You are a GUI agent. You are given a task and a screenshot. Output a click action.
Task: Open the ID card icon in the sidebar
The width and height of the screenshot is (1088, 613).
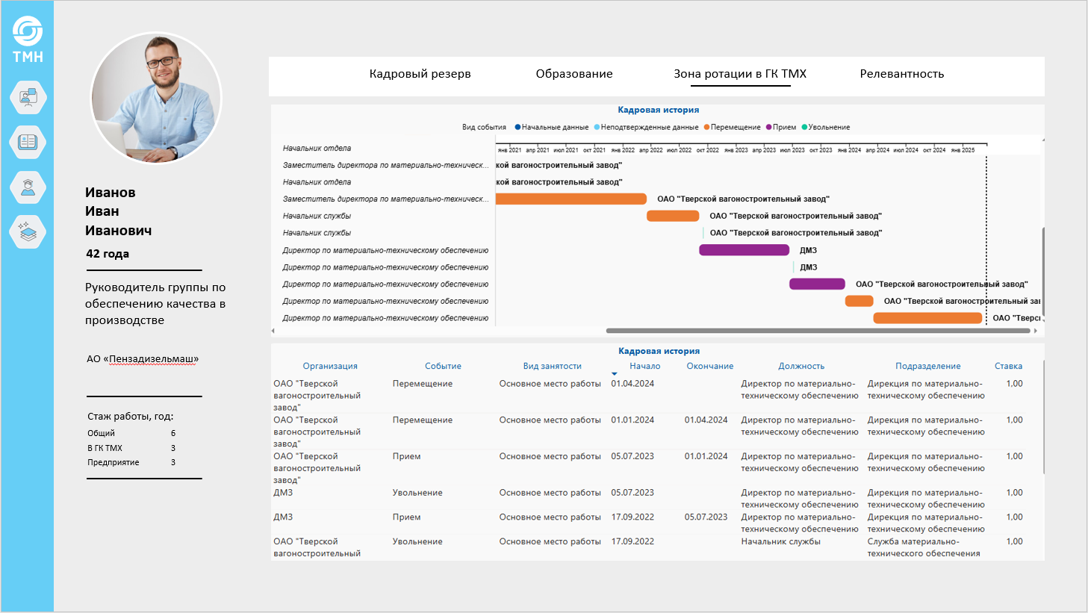click(x=28, y=142)
